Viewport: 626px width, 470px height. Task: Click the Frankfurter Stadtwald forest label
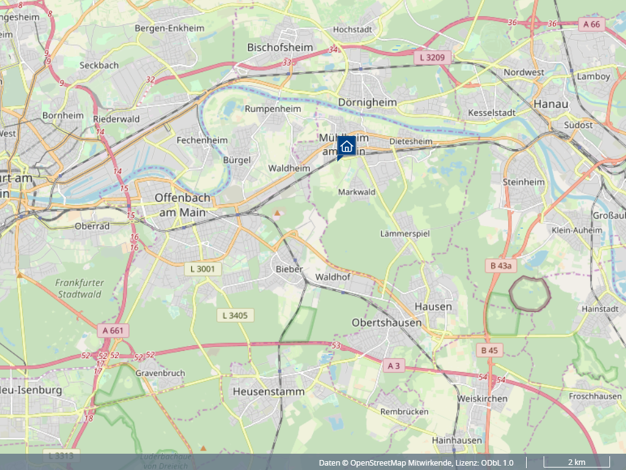coord(79,288)
